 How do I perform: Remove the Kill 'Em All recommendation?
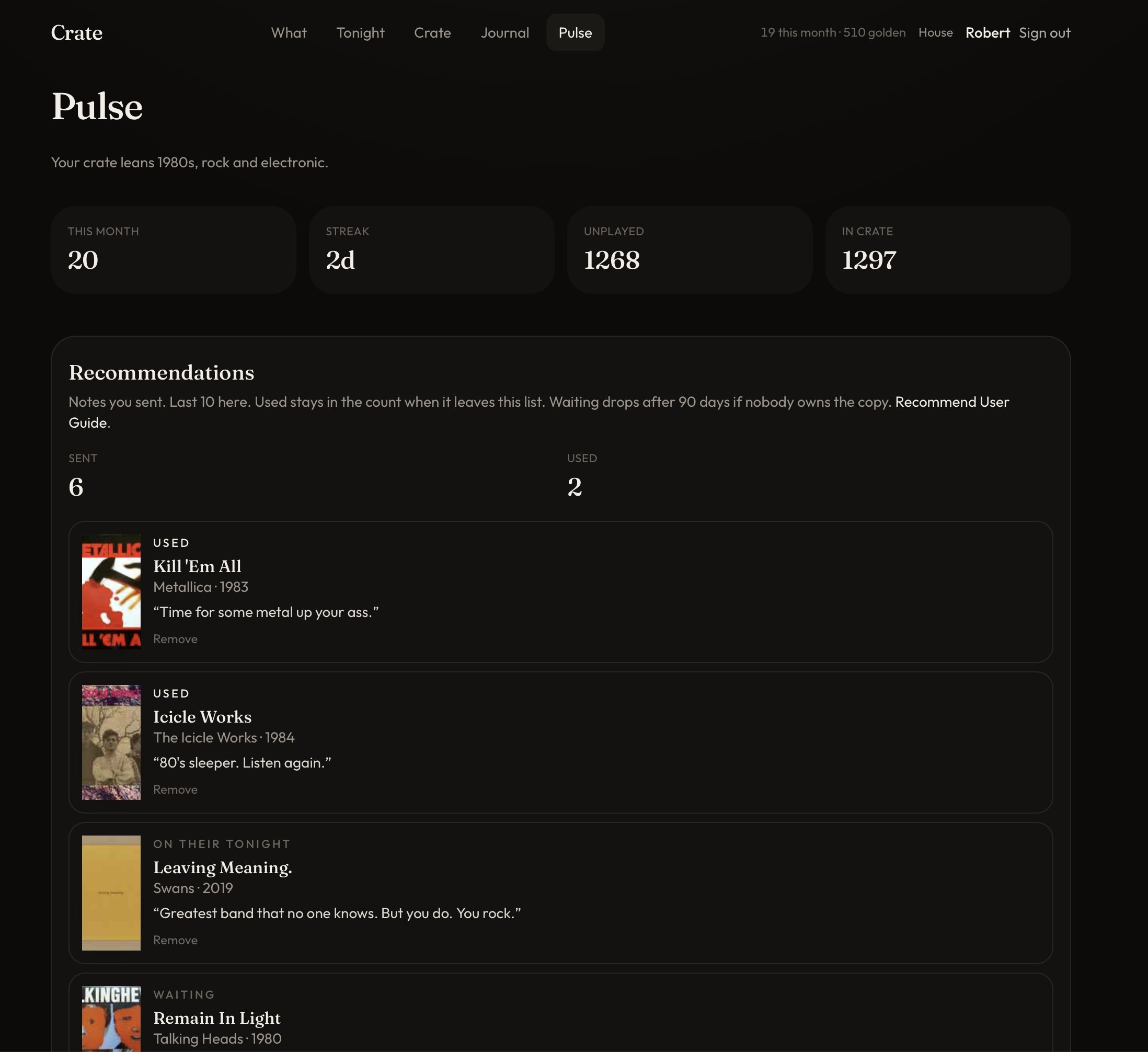pyautogui.click(x=176, y=639)
